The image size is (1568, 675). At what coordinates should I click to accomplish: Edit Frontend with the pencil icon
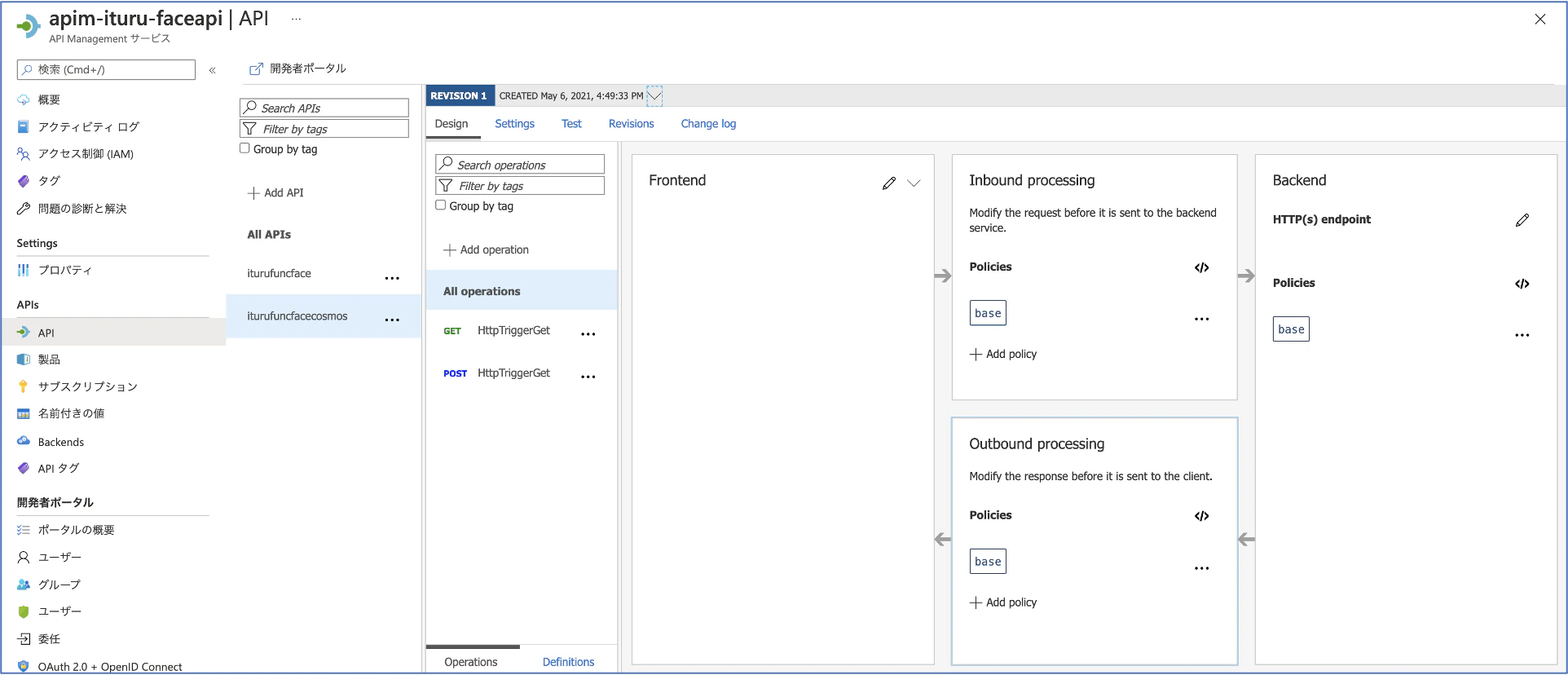[889, 183]
